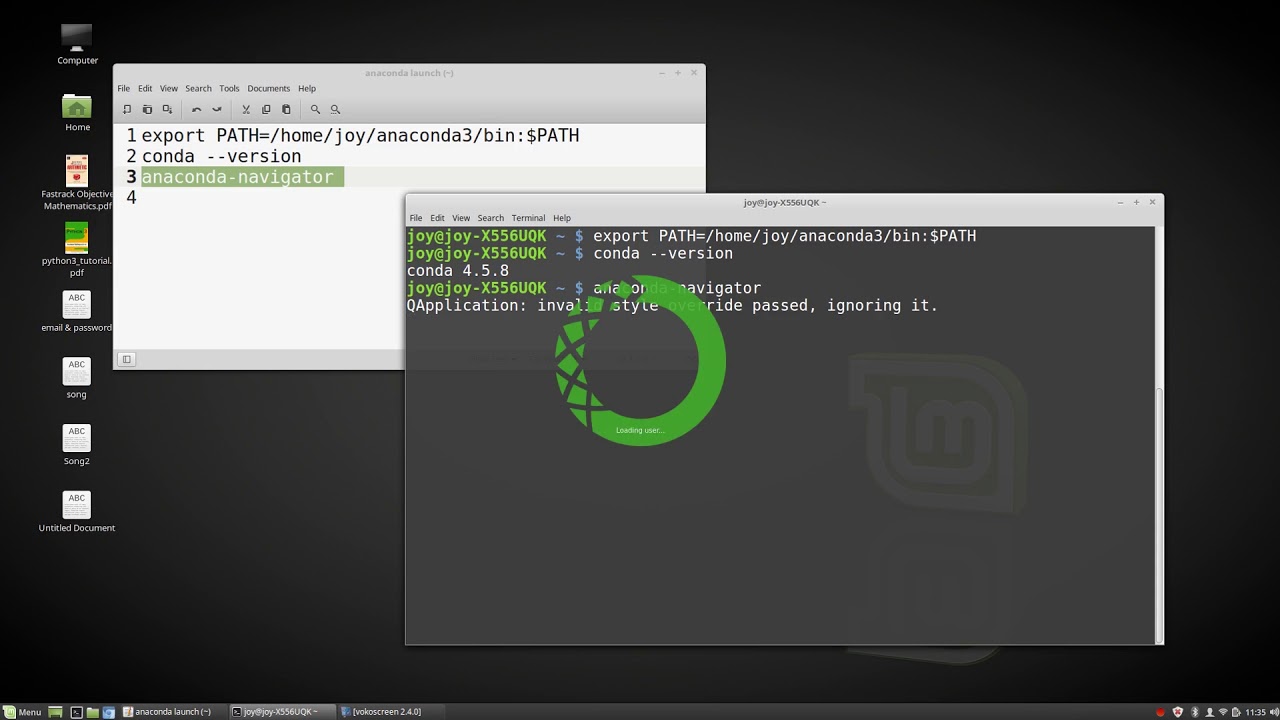Open the Help menu in the terminal window
1280x720 pixels.
(x=562, y=218)
